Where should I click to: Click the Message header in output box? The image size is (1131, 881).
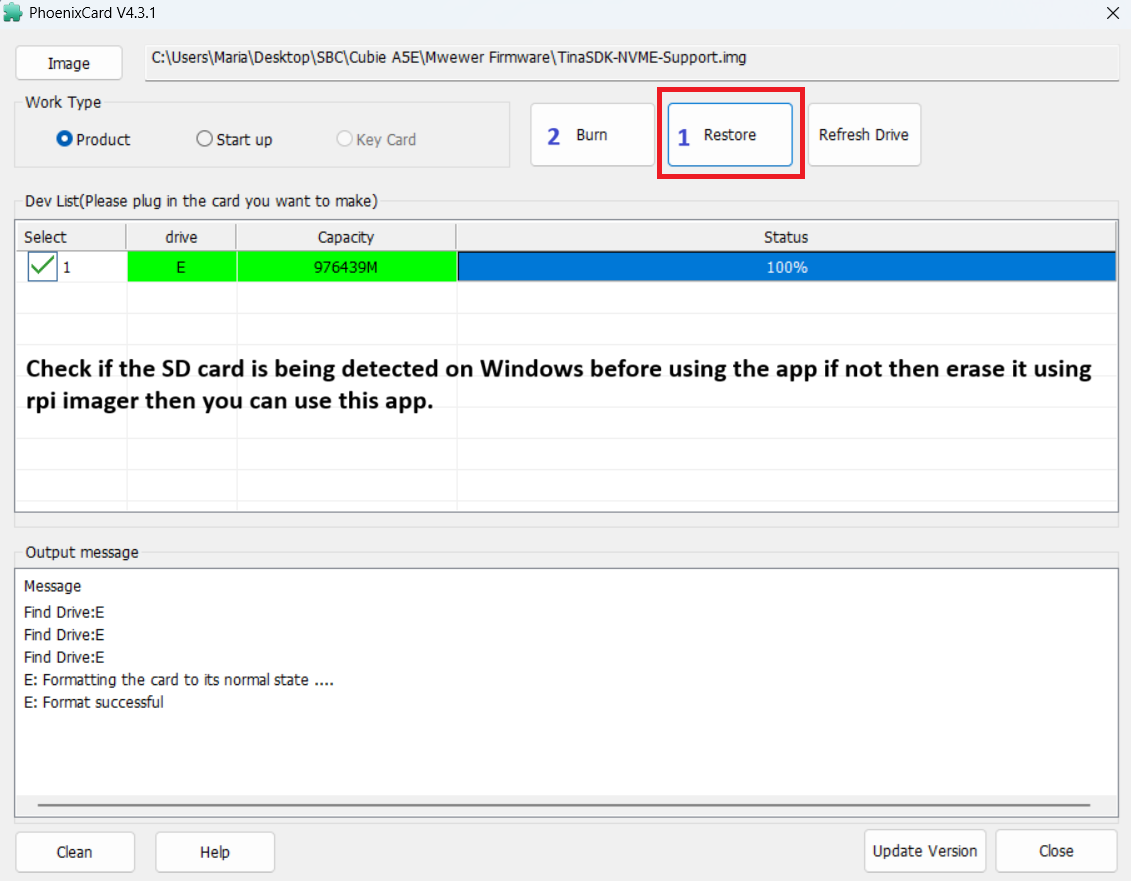pos(53,586)
